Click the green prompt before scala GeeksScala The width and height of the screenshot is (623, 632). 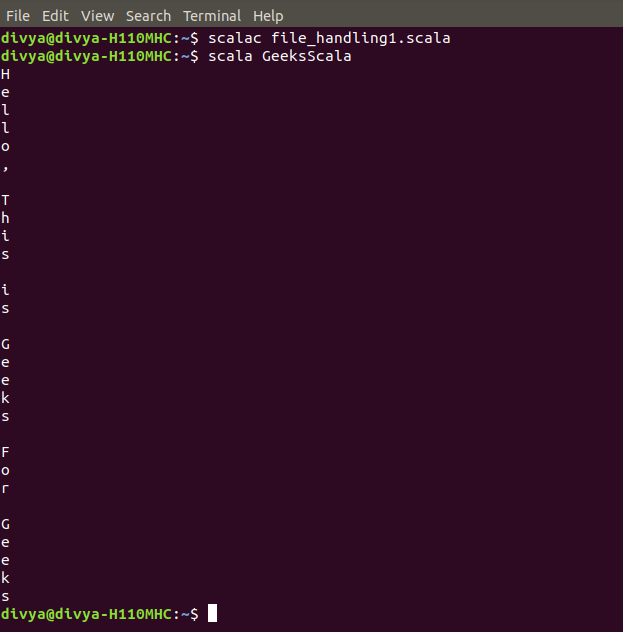point(100,56)
